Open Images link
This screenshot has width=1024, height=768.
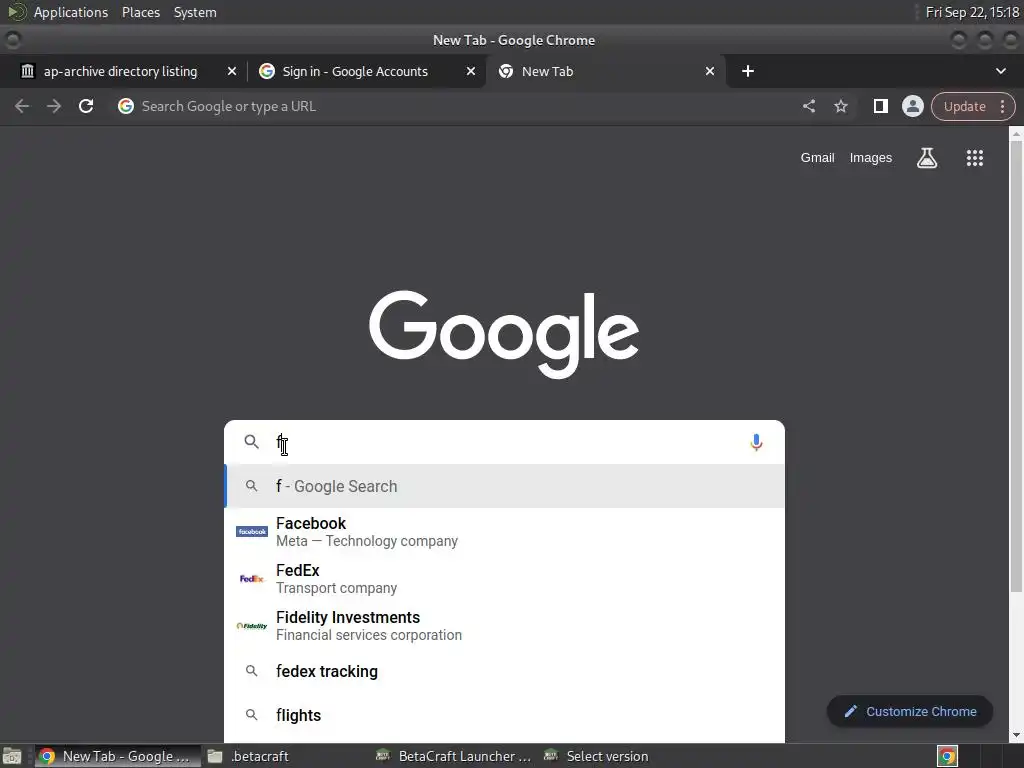(871, 157)
